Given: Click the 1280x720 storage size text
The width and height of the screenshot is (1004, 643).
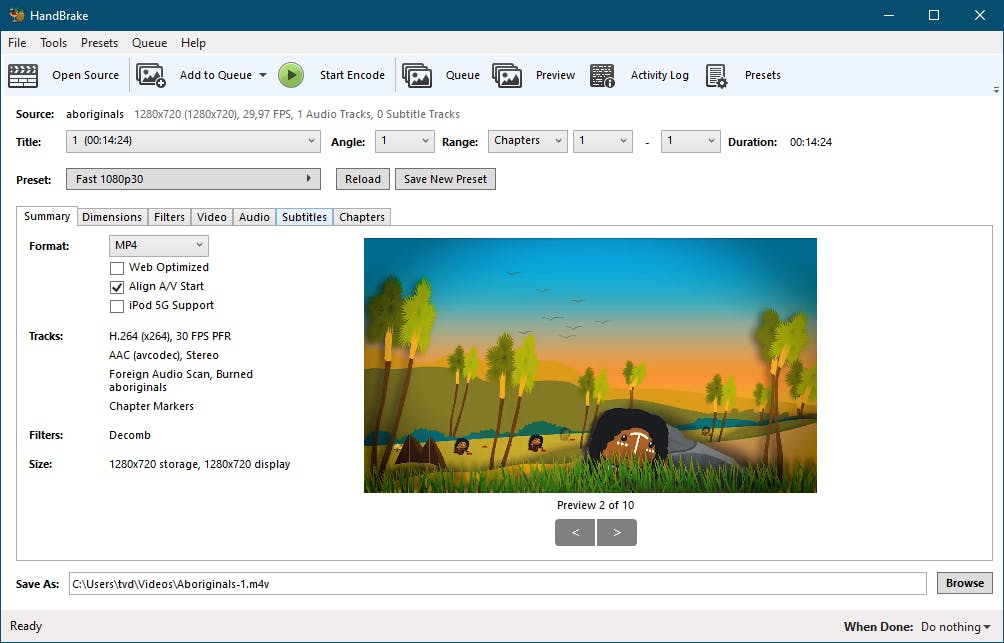Looking at the screenshot, I should [200, 464].
